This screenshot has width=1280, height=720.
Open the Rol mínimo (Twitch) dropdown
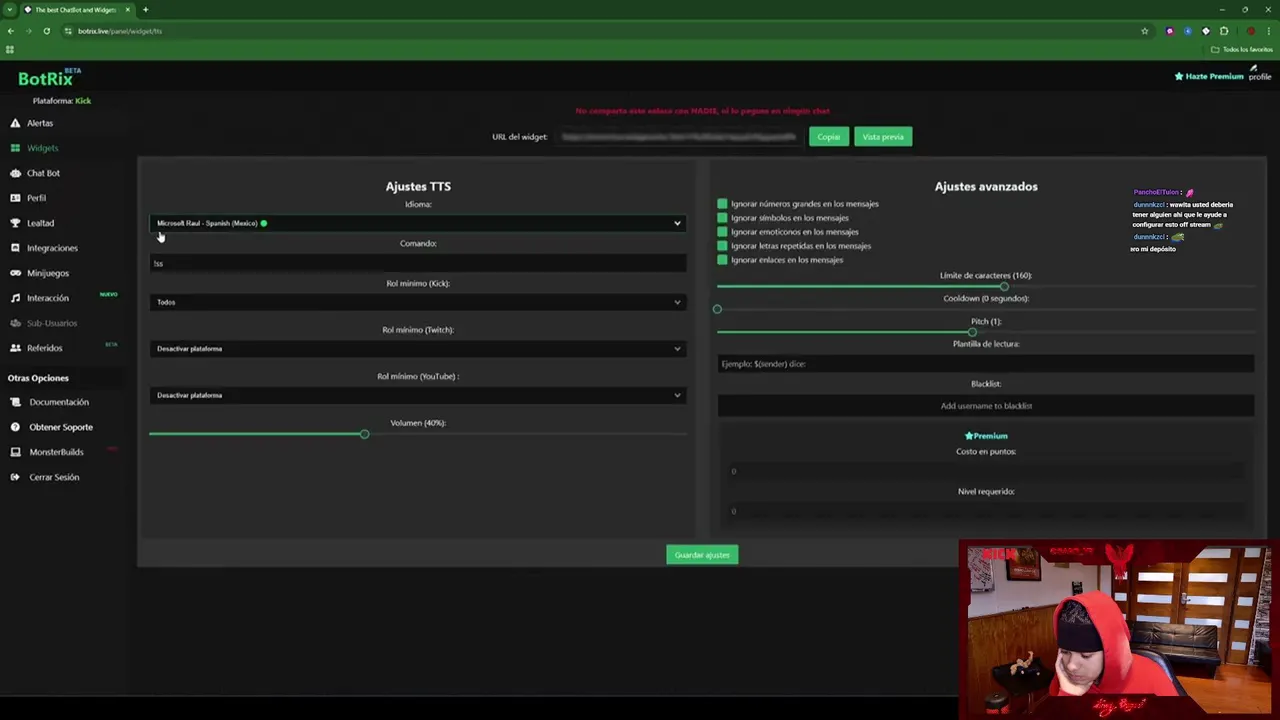coord(418,349)
